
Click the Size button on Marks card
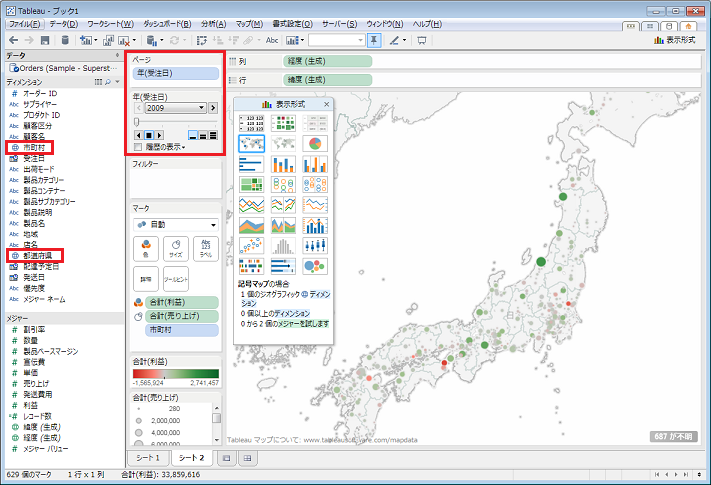coord(176,249)
